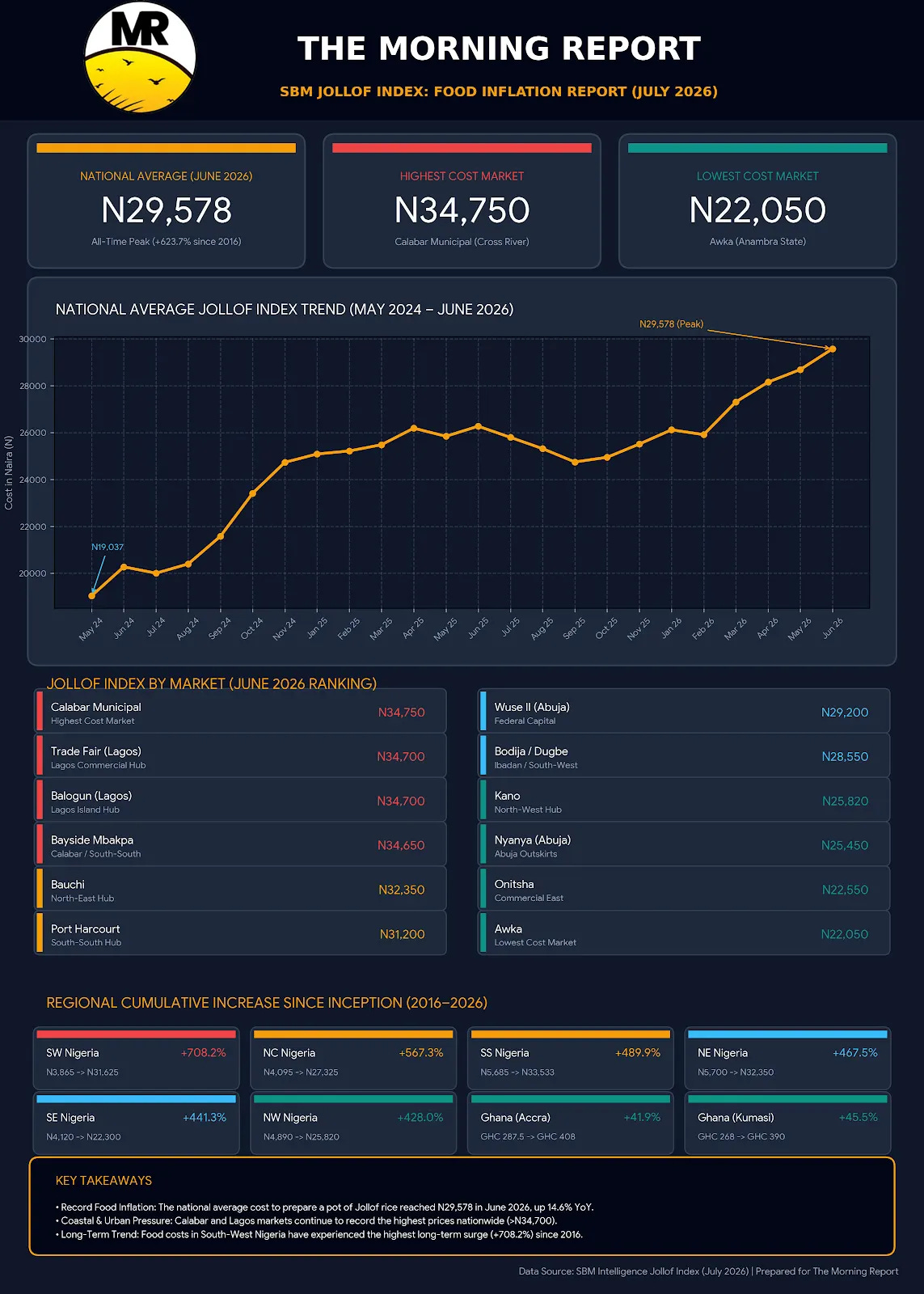This screenshot has width=924, height=1294.
Task: Select the Jollof Index by Market heading
Action: click(x=212, y=683)
